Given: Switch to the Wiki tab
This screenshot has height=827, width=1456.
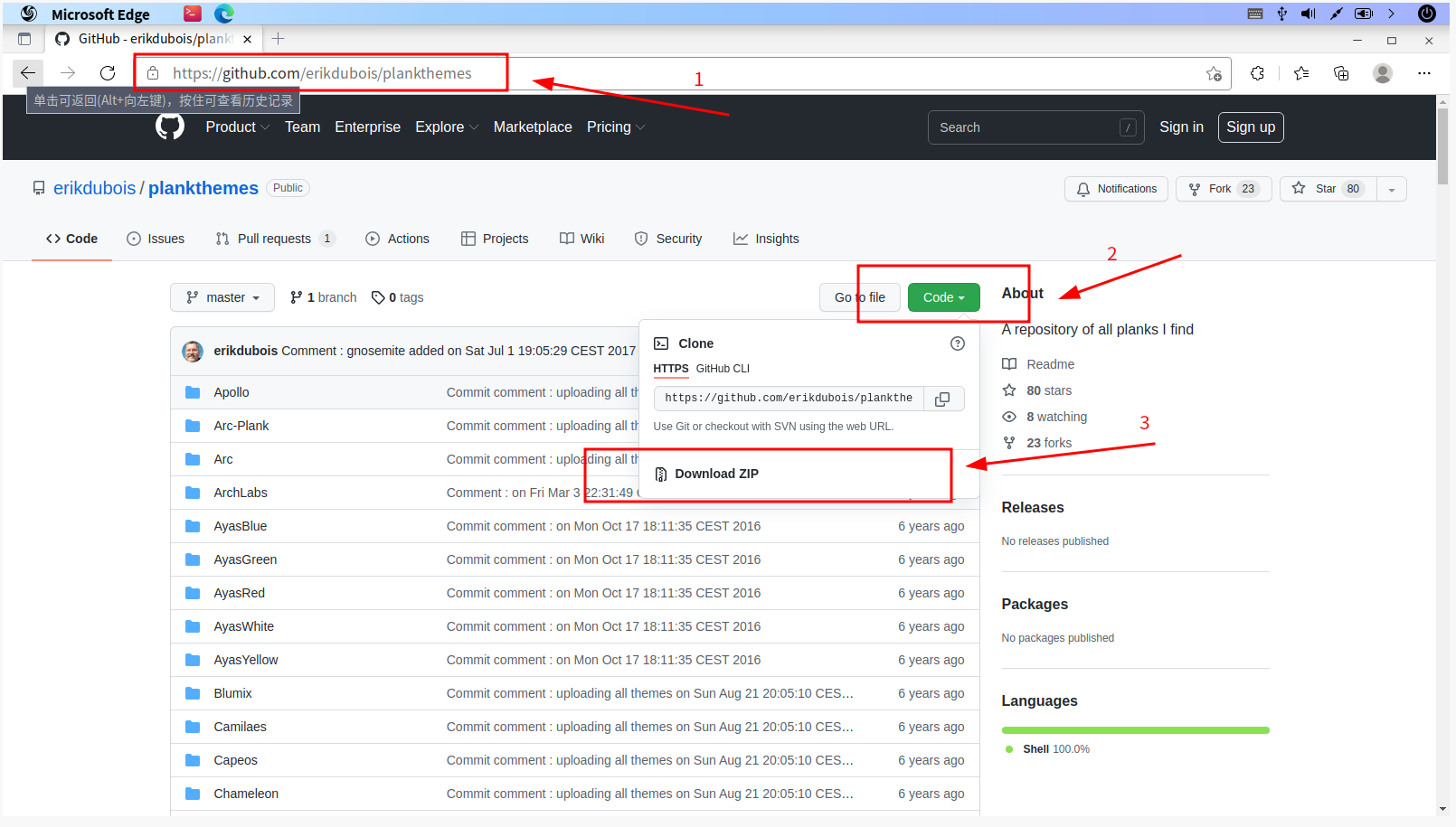Looking at the screenshot, I should [x=582, y=239].
